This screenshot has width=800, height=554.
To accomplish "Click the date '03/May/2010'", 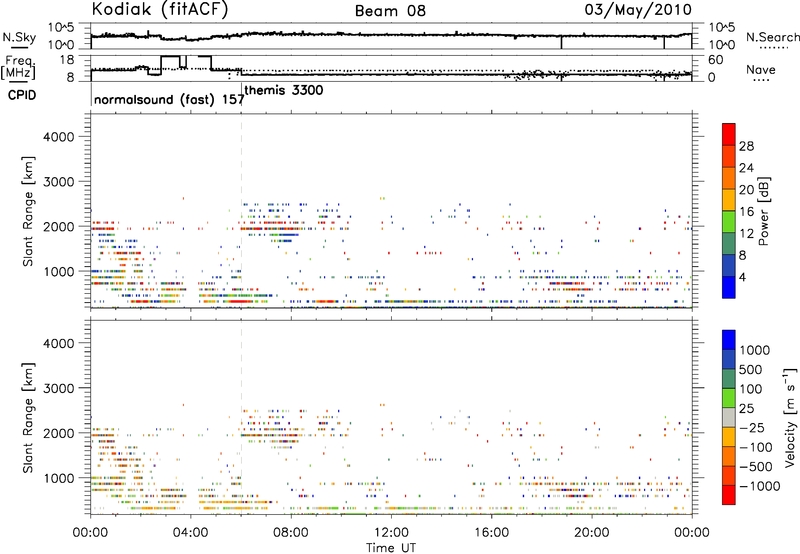I will tap(638, 10).
